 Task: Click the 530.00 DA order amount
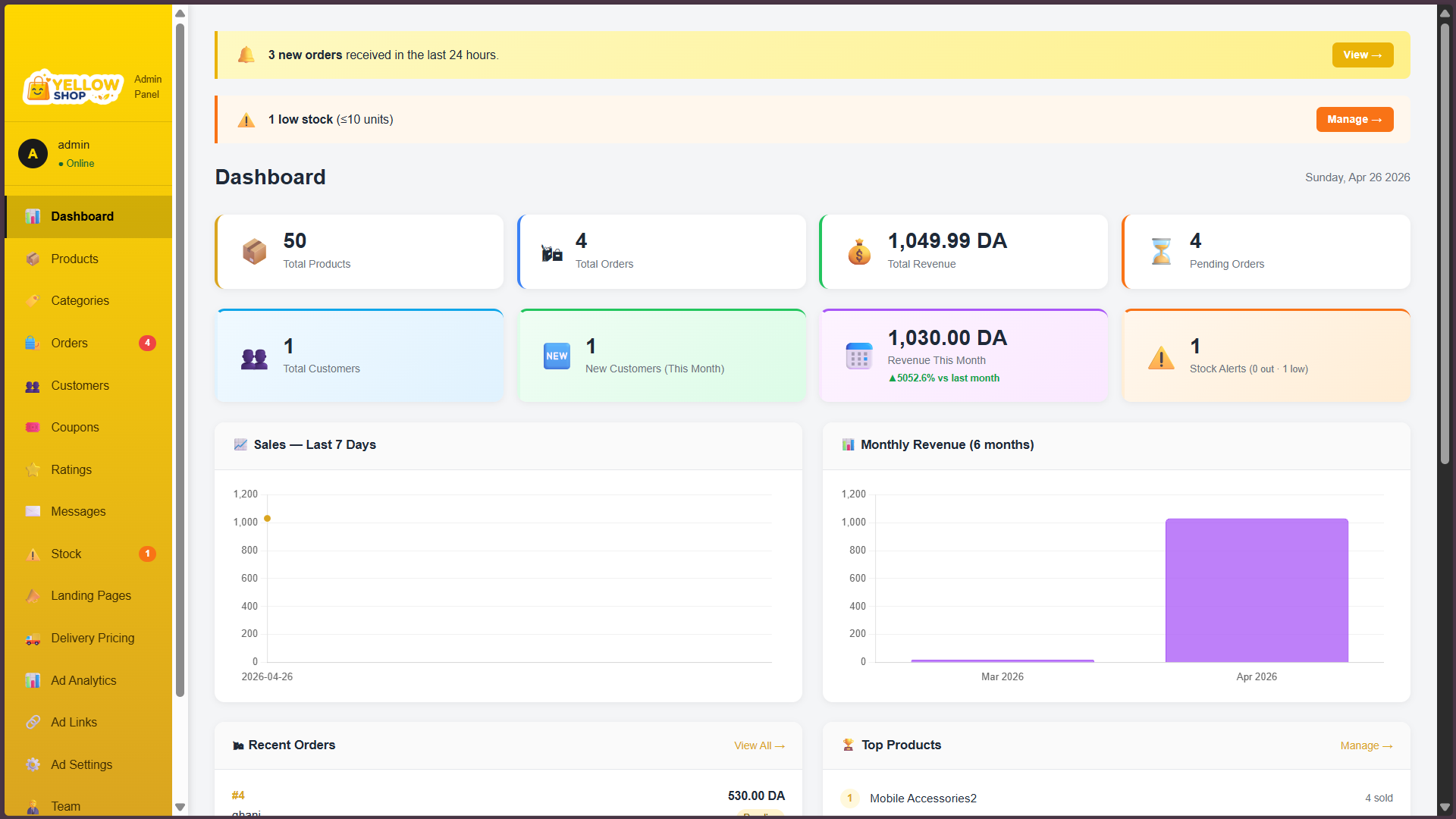click(756, 796)
